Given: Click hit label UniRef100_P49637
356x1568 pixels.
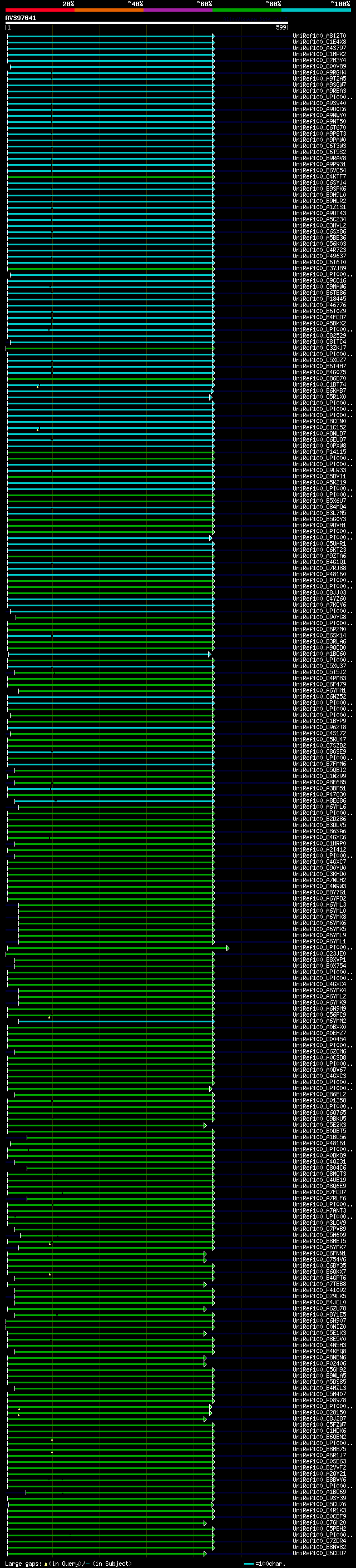Looking at the screenshot, I should pos(319,256).
